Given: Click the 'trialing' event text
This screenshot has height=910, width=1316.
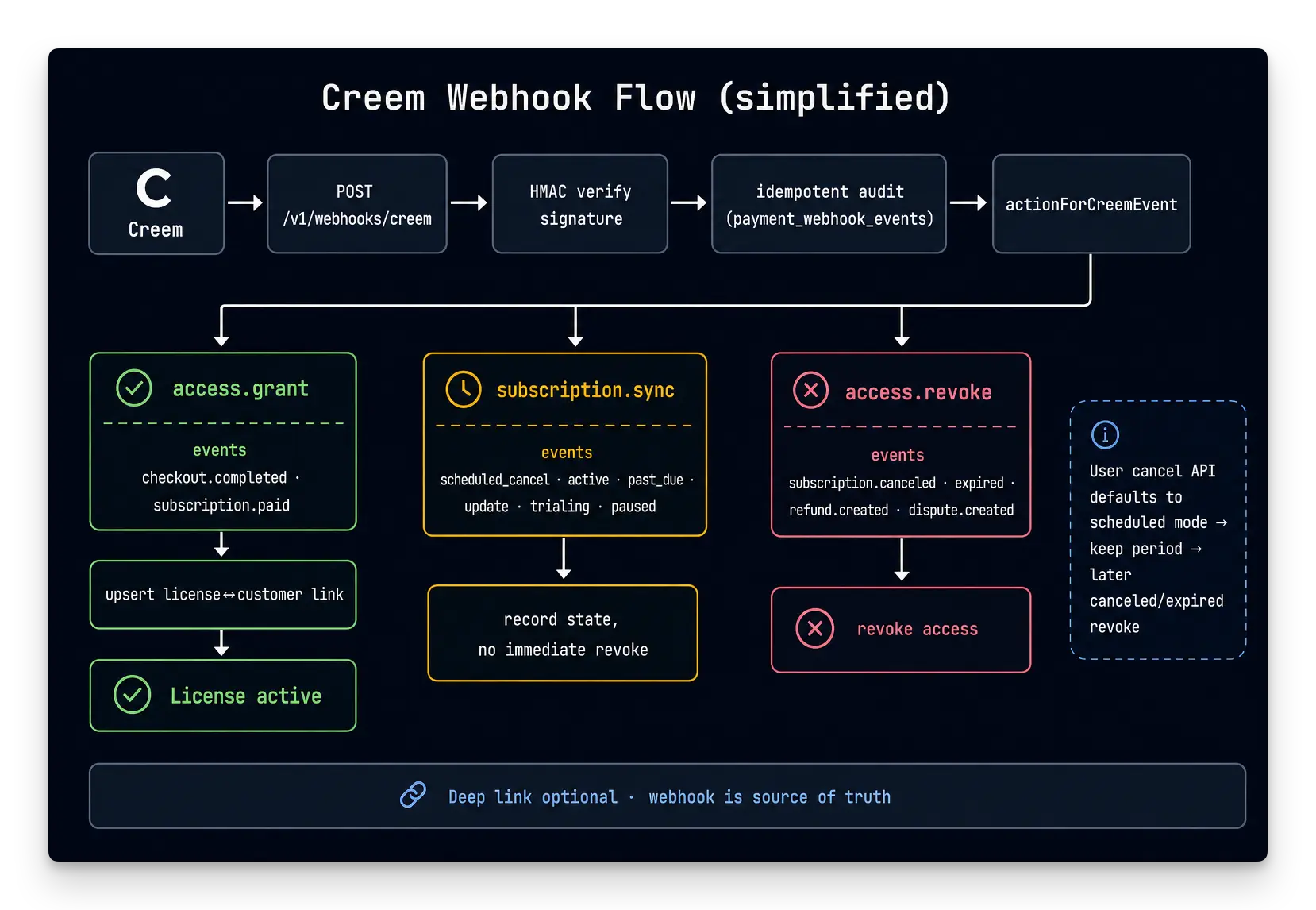Looking at the screenshot, I should tap(560, 507).
